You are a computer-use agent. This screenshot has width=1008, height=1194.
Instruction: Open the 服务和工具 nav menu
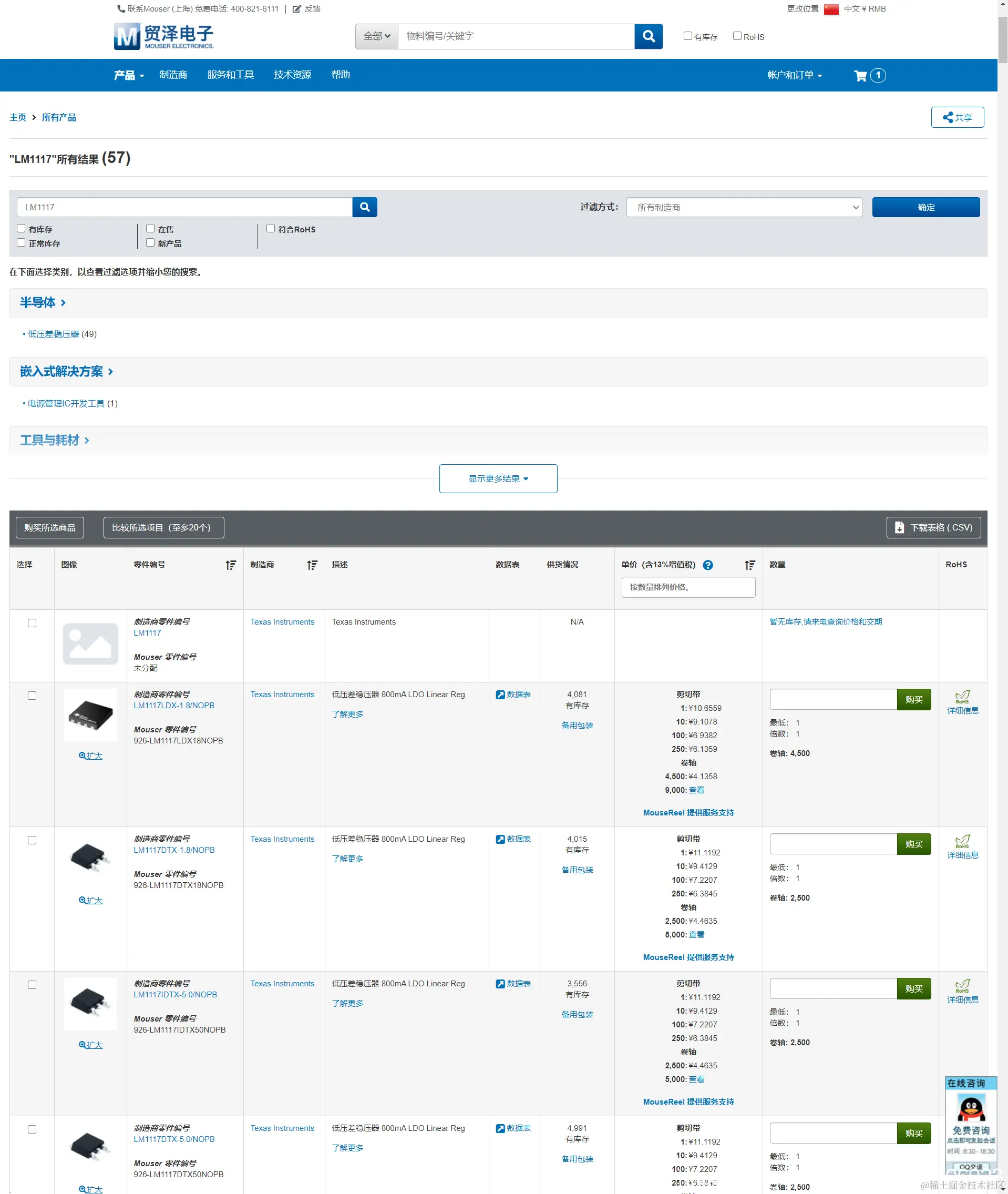pyautogui.click(x=230, y=75)
